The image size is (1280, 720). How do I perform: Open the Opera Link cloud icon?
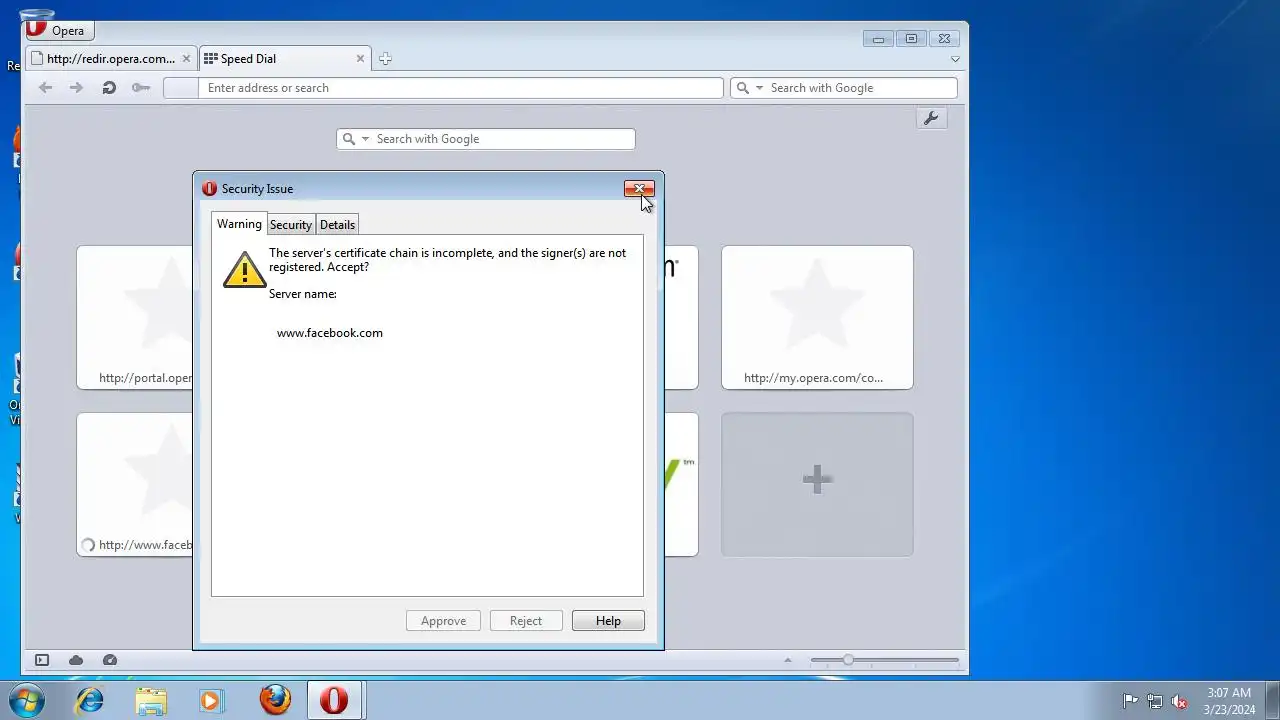coord(76,660)
